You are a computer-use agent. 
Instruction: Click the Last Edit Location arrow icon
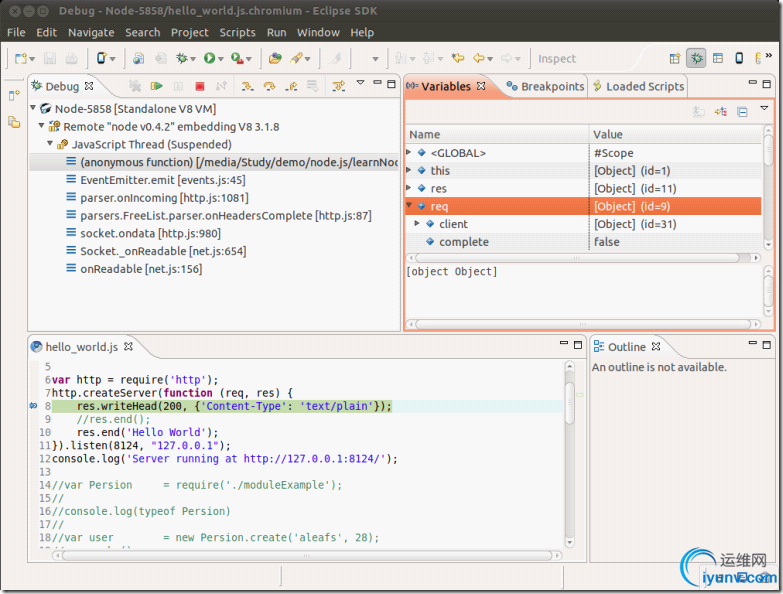click(458, 58)
